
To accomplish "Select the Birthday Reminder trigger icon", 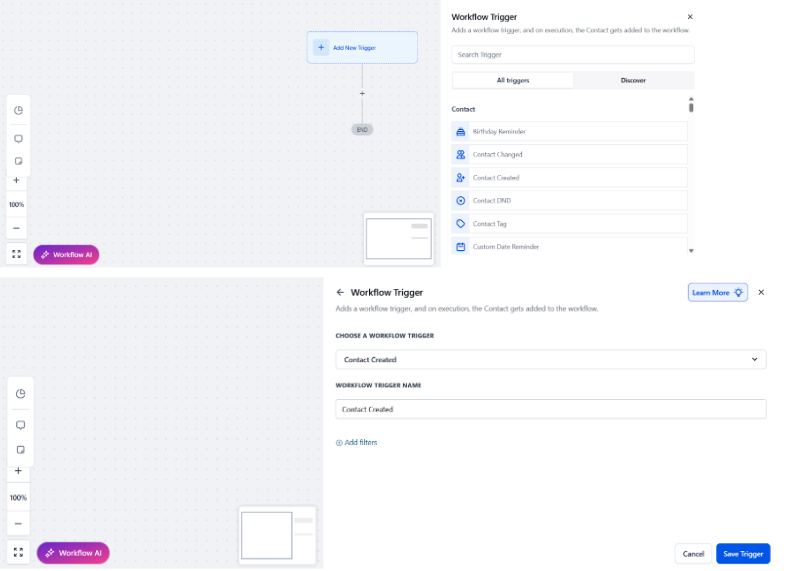I will 461,132.
